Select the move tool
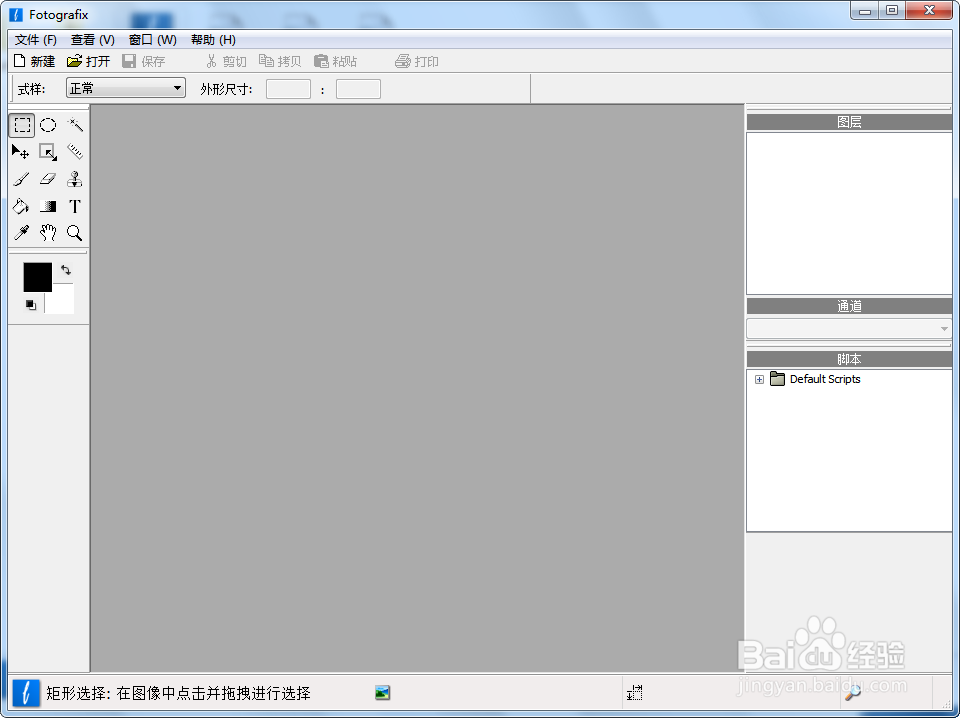960x718 pixels. pos(21,152)
